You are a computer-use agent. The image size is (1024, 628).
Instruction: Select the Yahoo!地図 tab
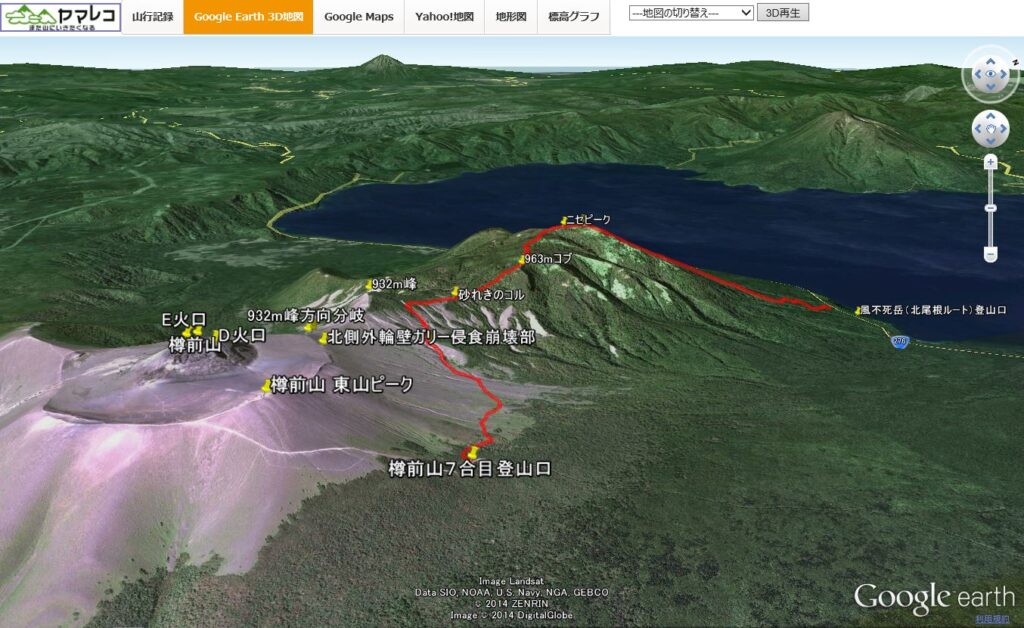click(x=444, y=17)
